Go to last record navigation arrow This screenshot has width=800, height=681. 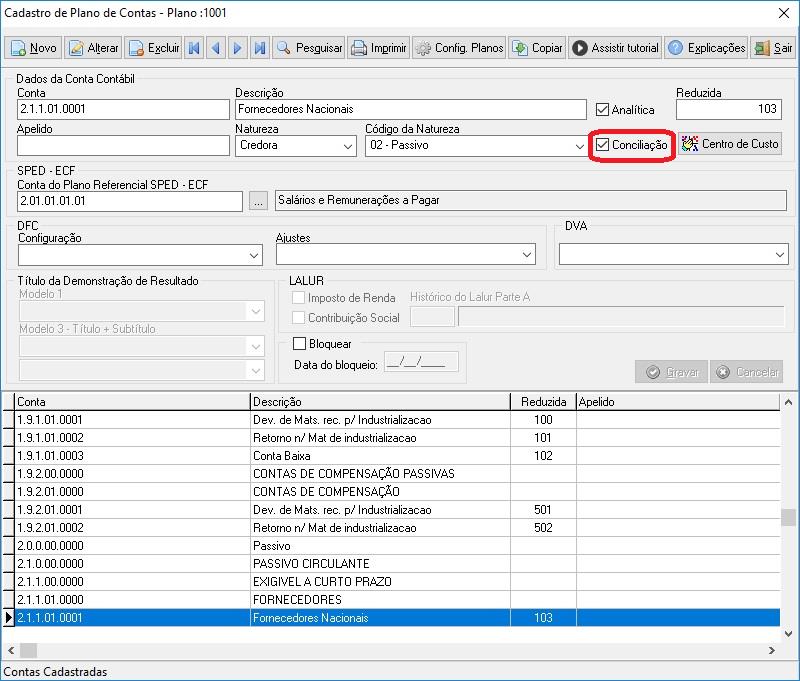[260, 48]
